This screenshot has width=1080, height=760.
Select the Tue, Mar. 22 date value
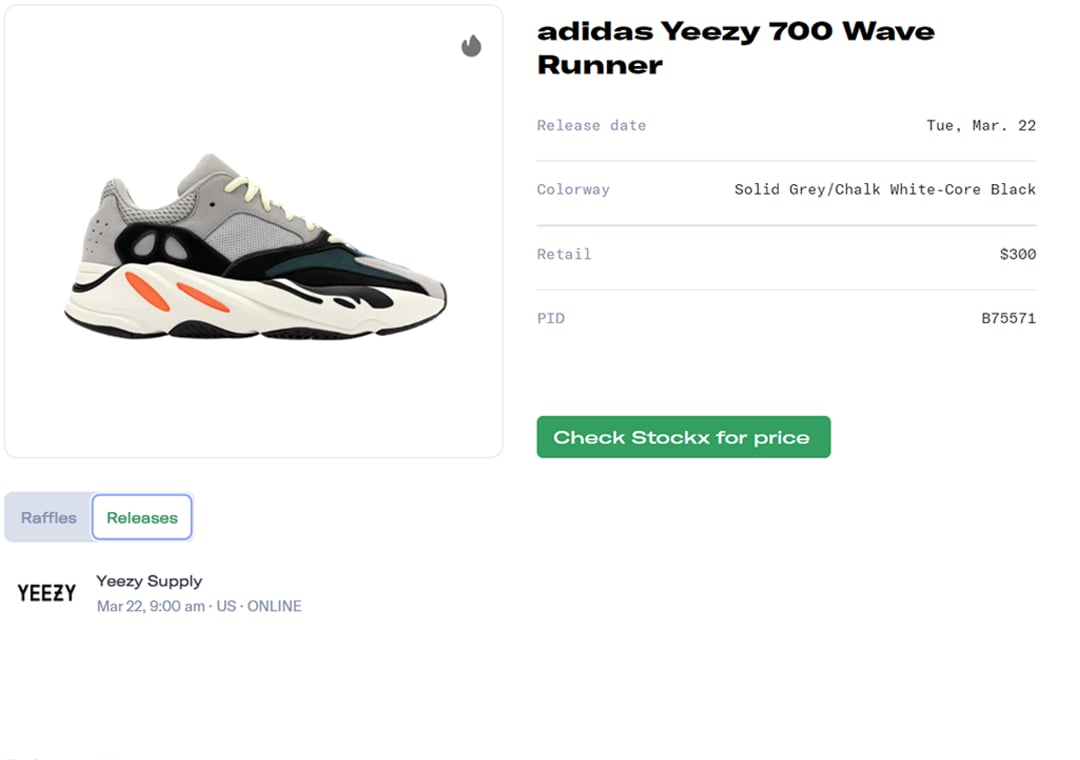coord(981,125)
